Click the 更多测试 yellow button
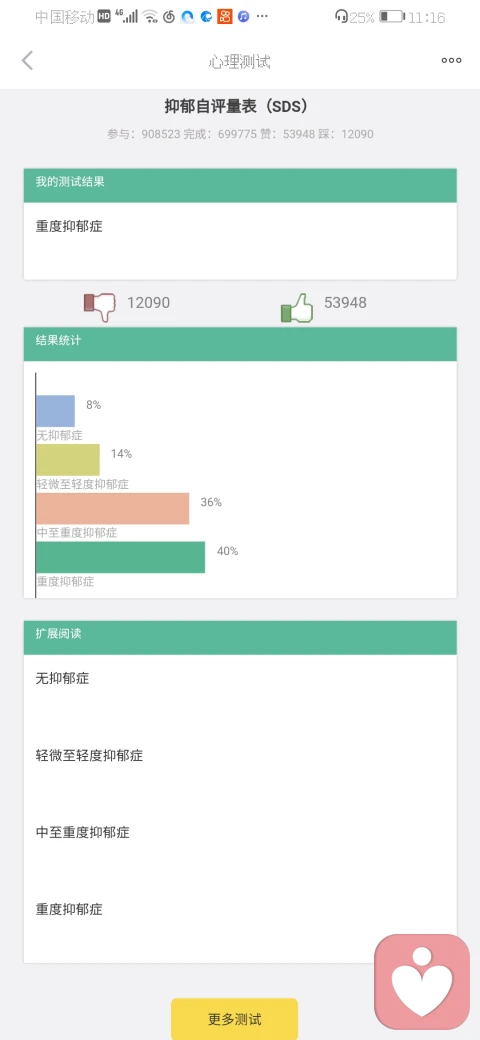480x1040 pixels. click(x=235, y=1019)
